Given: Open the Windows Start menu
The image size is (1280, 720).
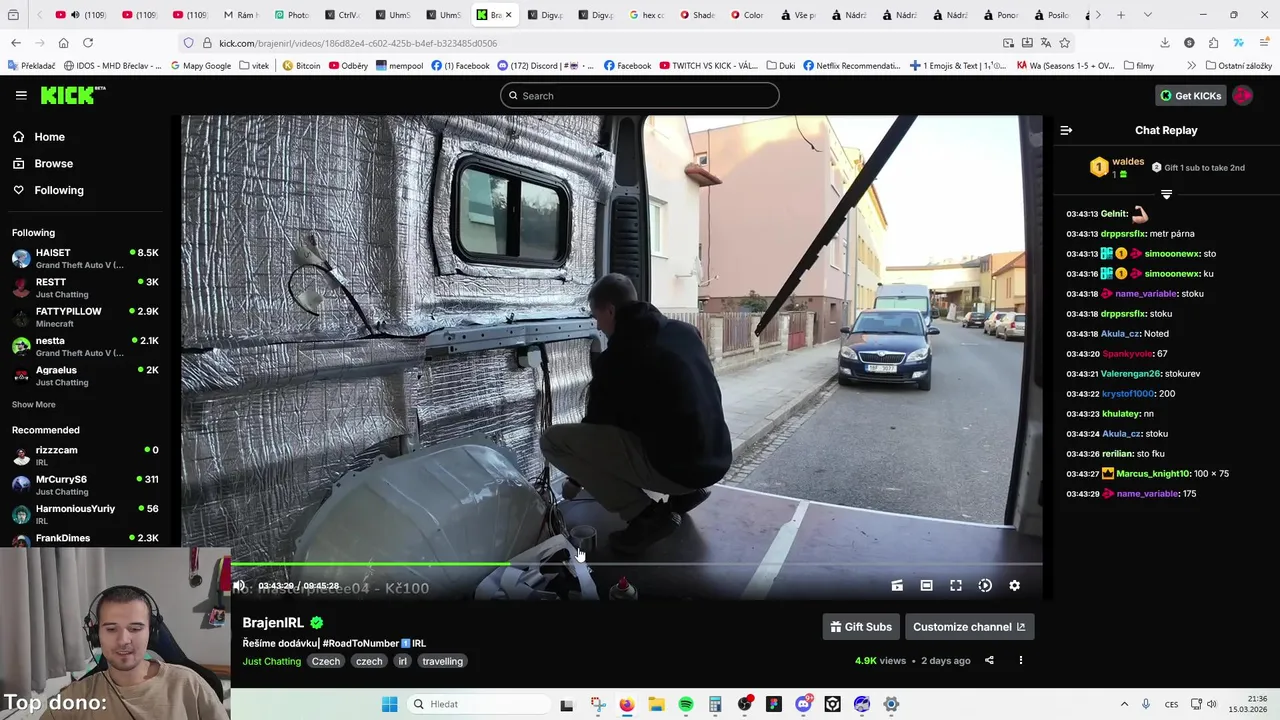Looking at the screenshot, I should (389, 704).
